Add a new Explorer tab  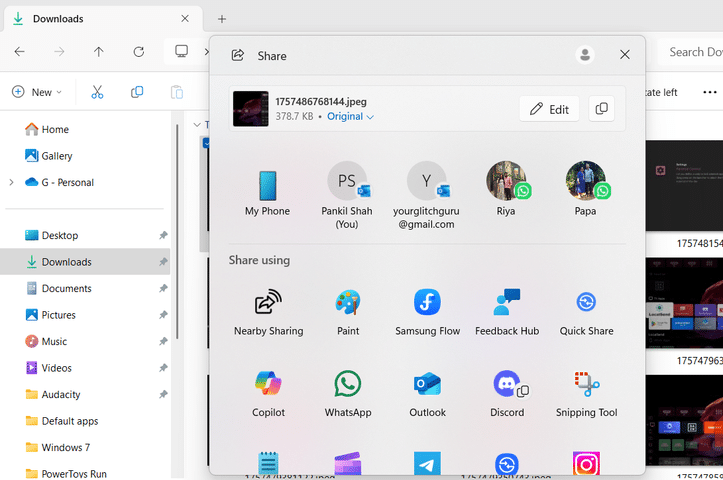point(222,19)
